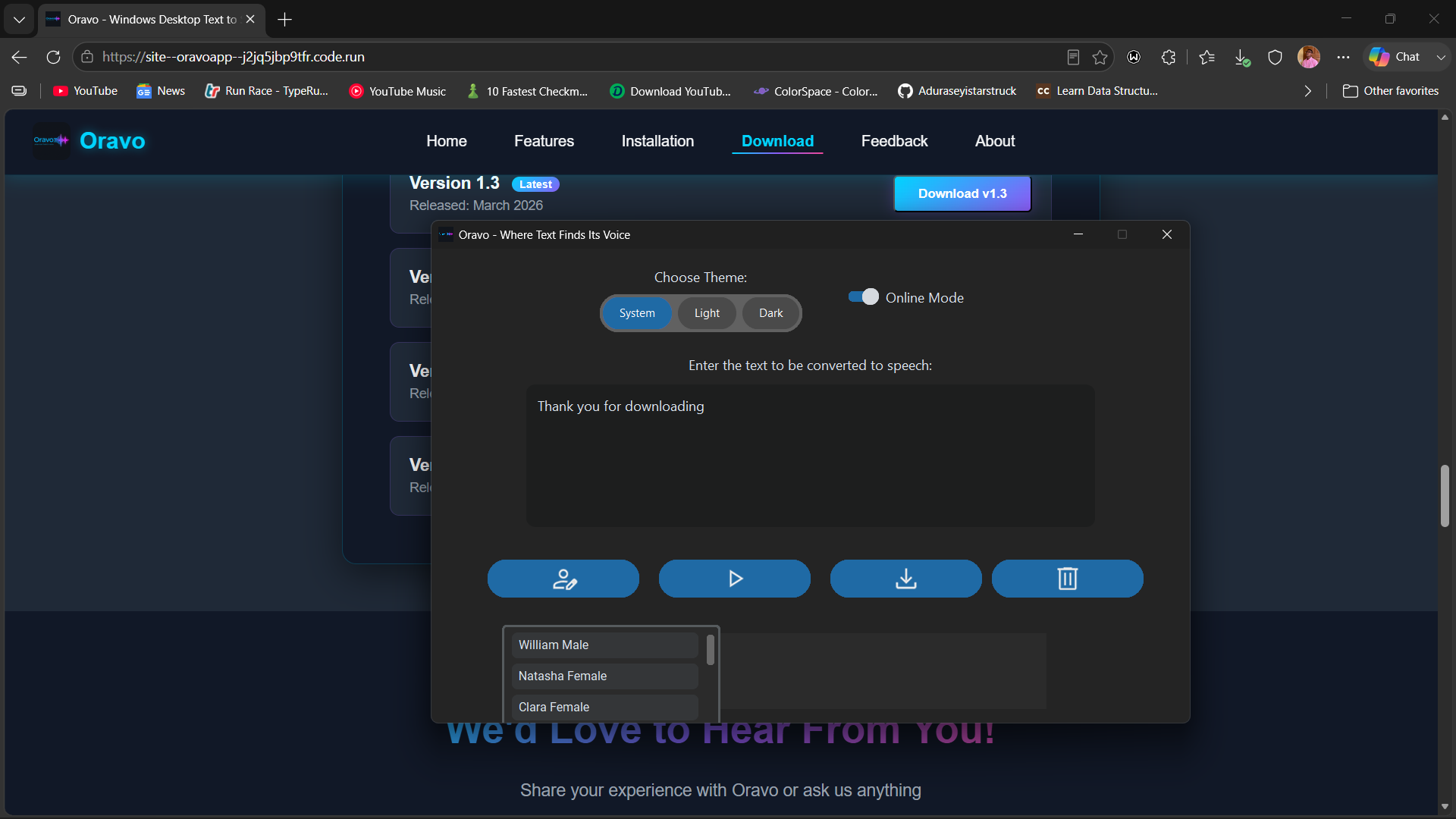Screen dimensions: 1456x819
Task: Minimize the Oravo app window
Action: [1078, 234]
